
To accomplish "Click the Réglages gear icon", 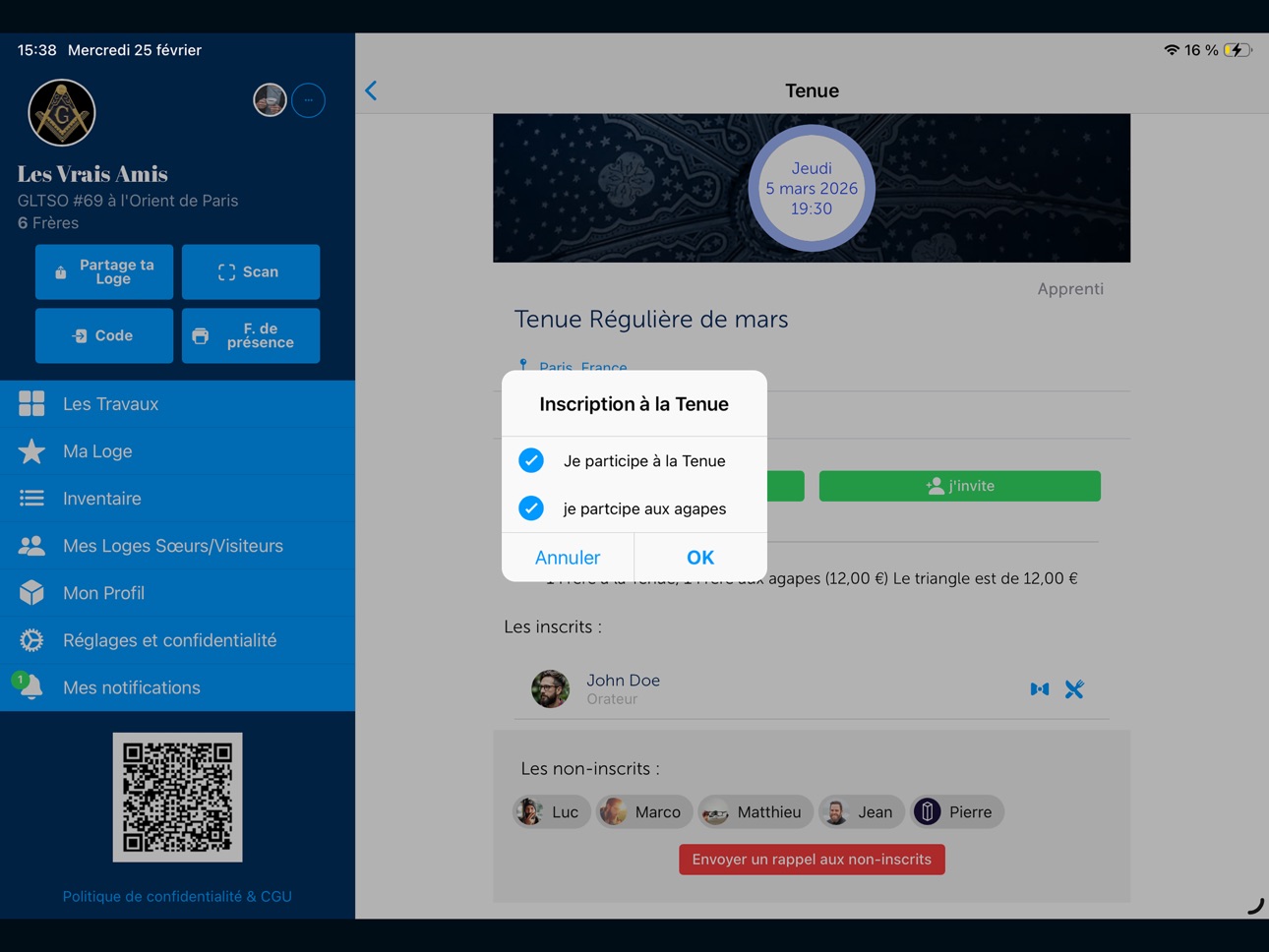I will [31, 640].
